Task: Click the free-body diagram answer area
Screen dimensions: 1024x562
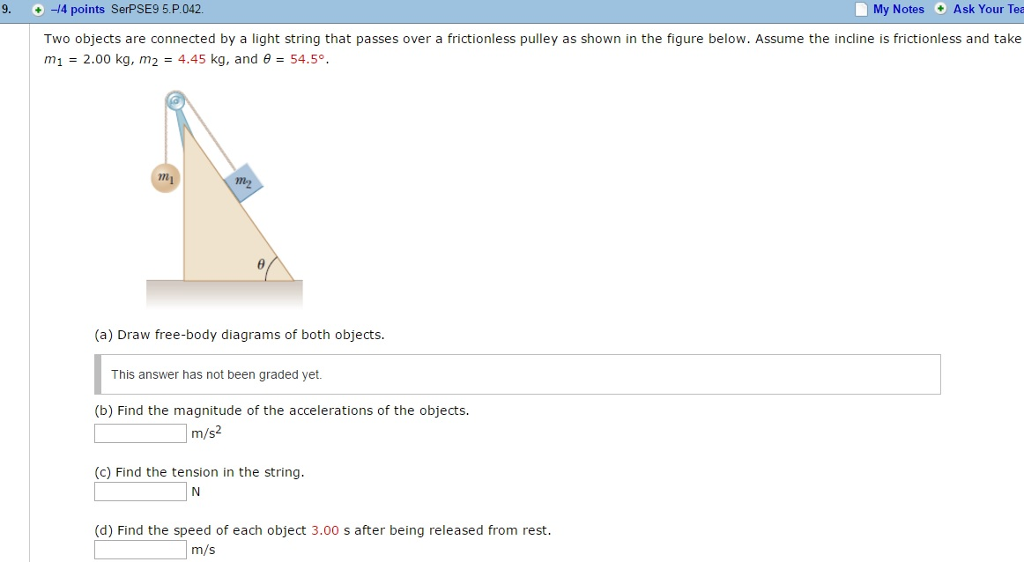Action: pyautogui.click(x=518, y=374)
